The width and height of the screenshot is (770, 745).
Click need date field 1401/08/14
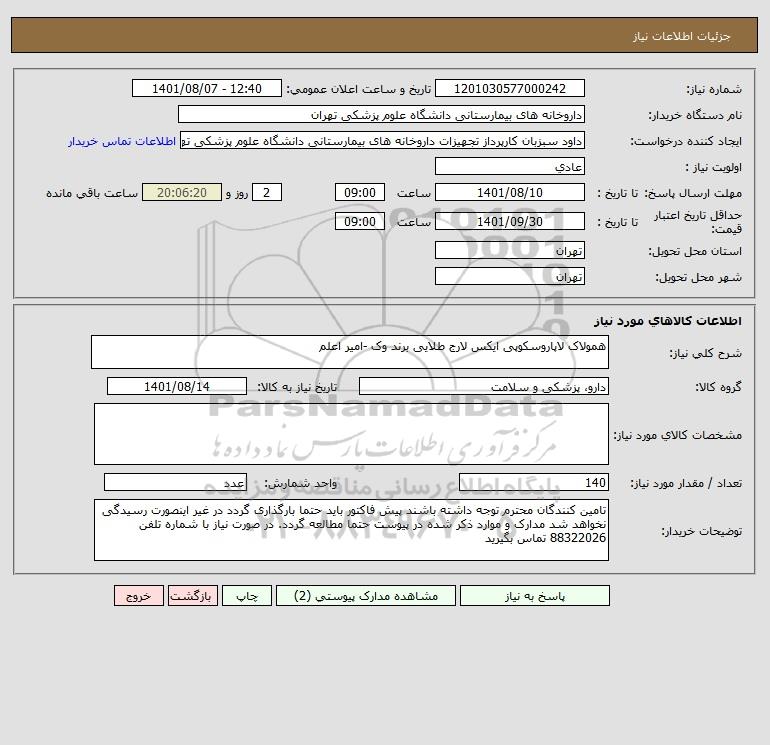[177, 386]
